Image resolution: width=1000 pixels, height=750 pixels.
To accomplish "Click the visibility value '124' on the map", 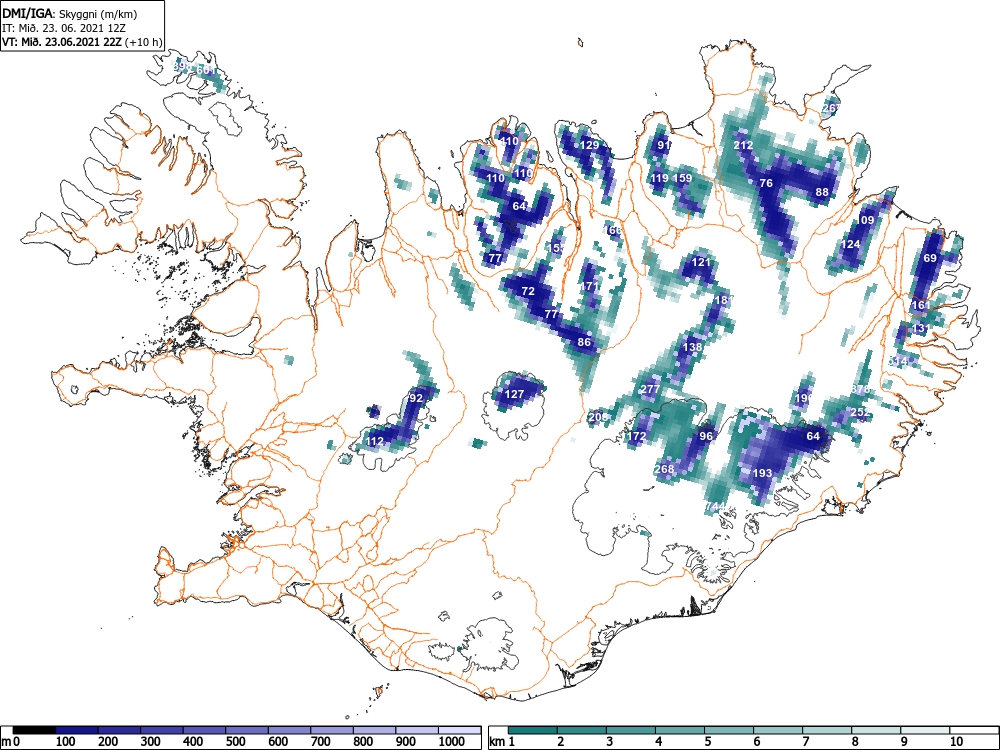I will tap(850, 244).
